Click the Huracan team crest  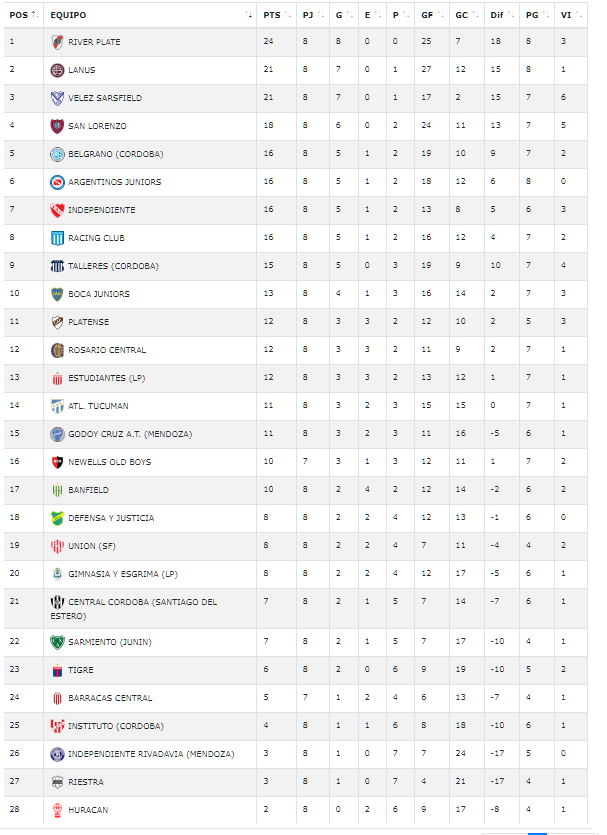click(57, 810)
